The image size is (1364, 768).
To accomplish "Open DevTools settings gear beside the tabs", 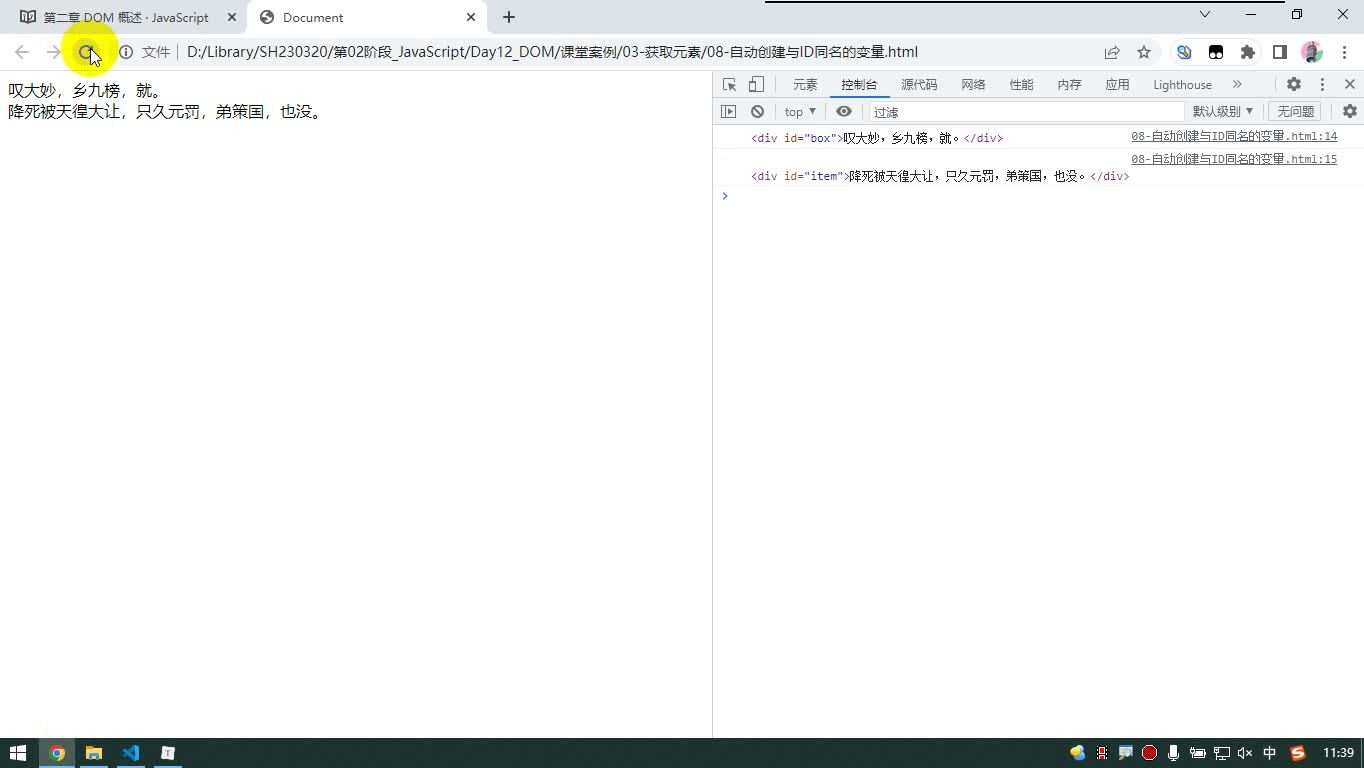I will click(x=1294, y=85).
